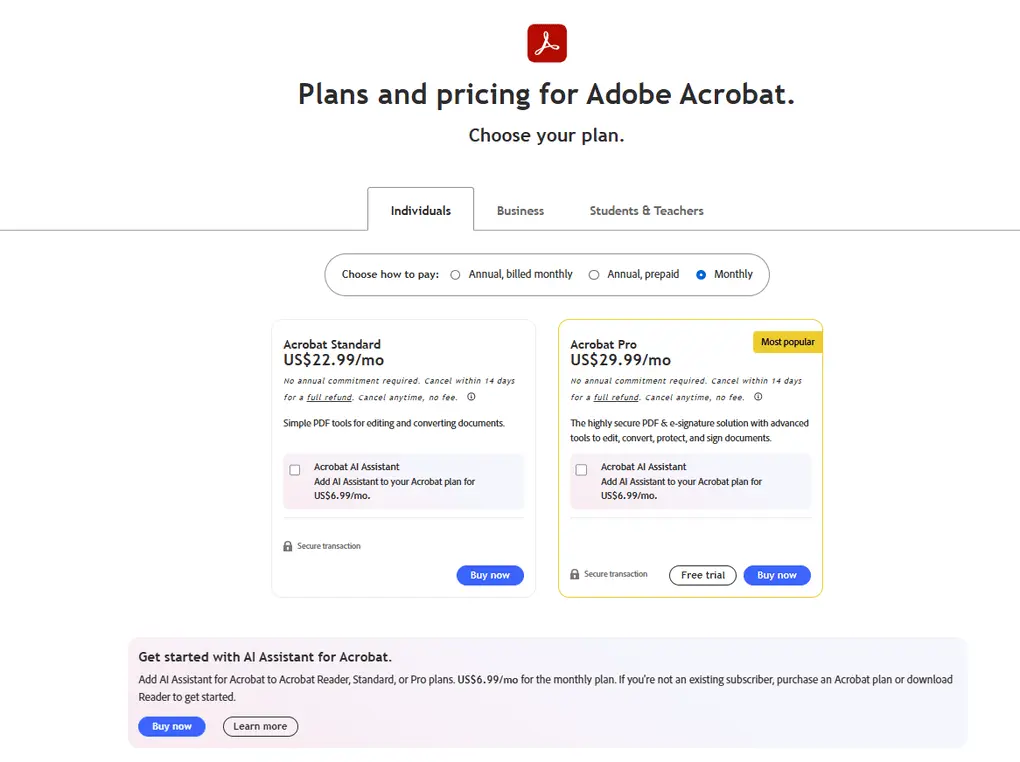
Task: Open the full refund link for Acrobat Standard
Action: [x=328, y=396]
